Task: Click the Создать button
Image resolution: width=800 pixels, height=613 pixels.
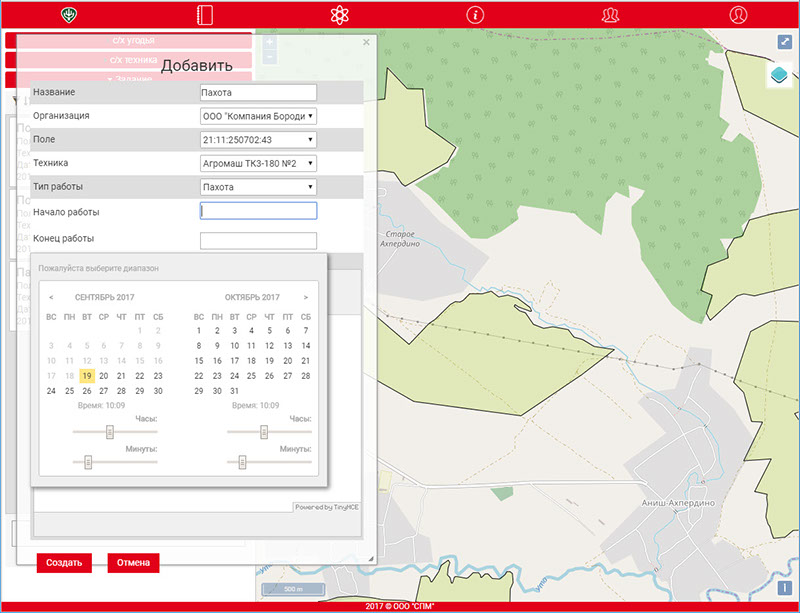Action: click(x=64, y=563)
